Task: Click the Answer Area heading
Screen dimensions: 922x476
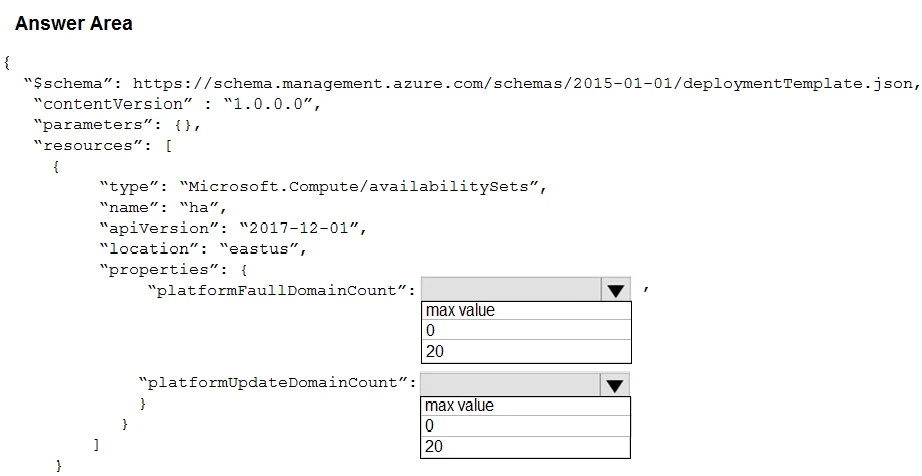Action: point(74,23)
